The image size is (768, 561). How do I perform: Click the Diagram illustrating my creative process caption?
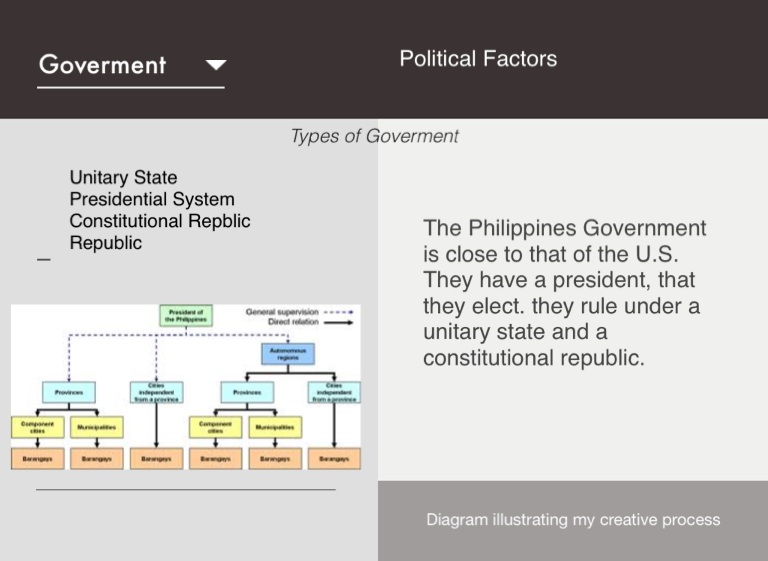[573, 520]
